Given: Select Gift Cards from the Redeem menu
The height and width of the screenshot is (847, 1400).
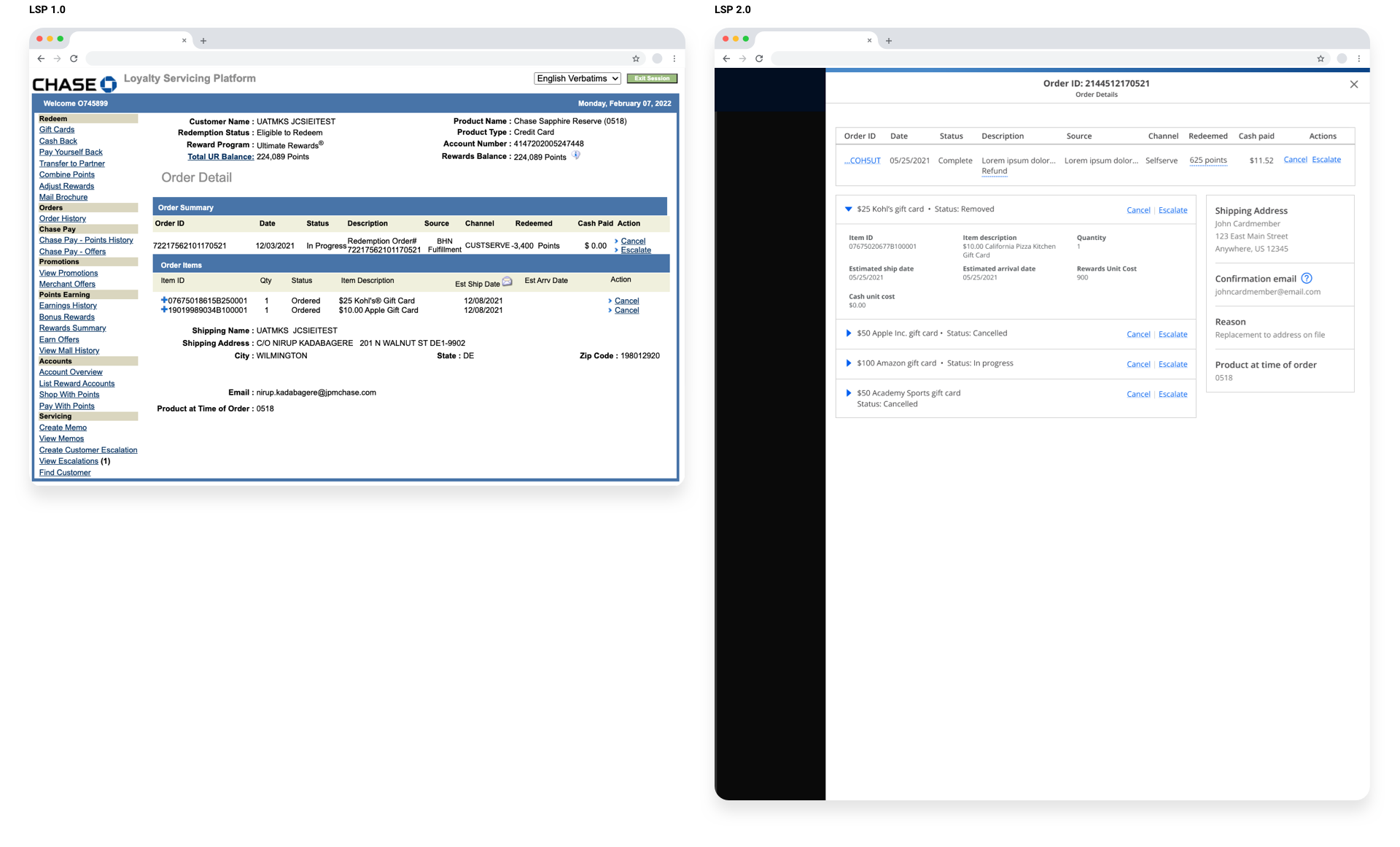Looking at the screenshot, I should (57, 129).
